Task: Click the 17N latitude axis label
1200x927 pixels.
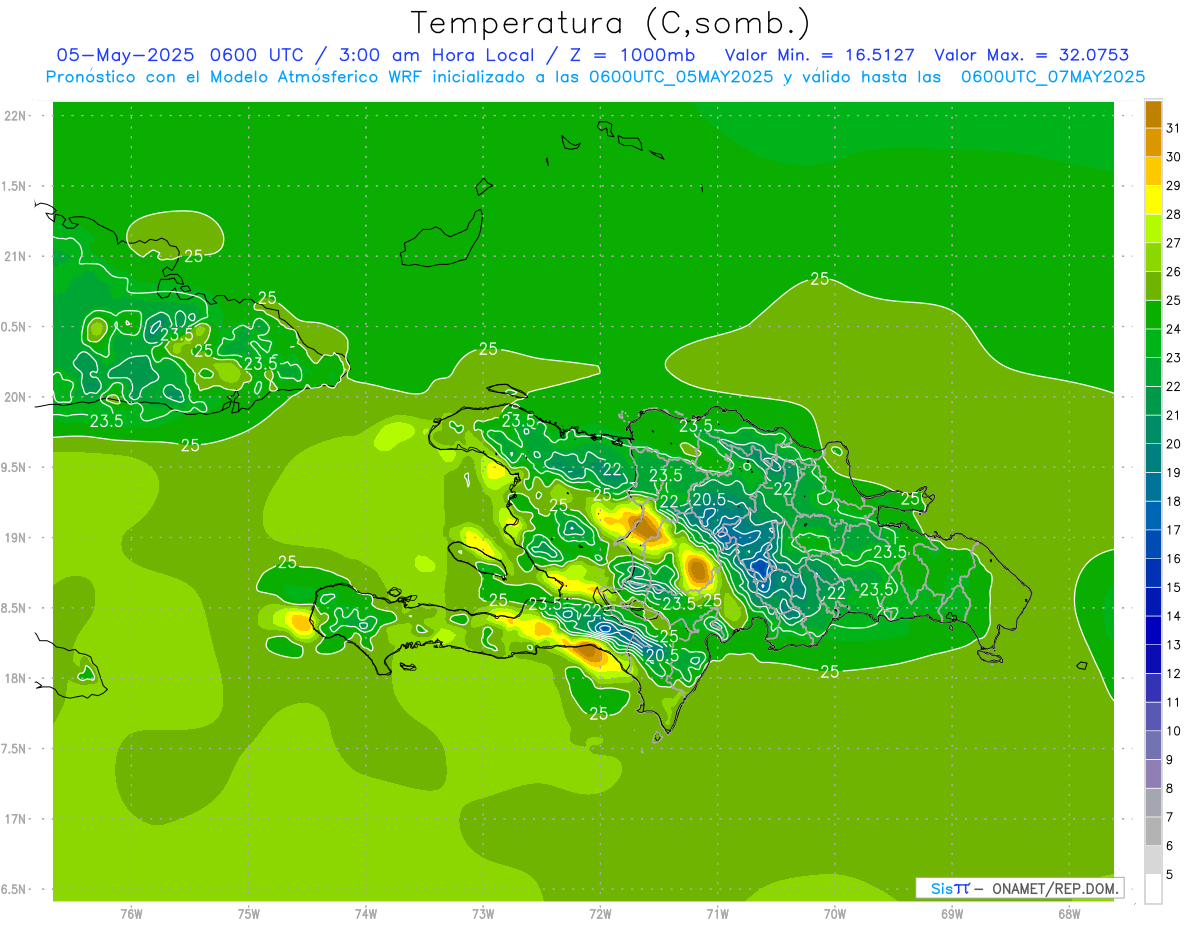Action: click(x=16, y=819)
